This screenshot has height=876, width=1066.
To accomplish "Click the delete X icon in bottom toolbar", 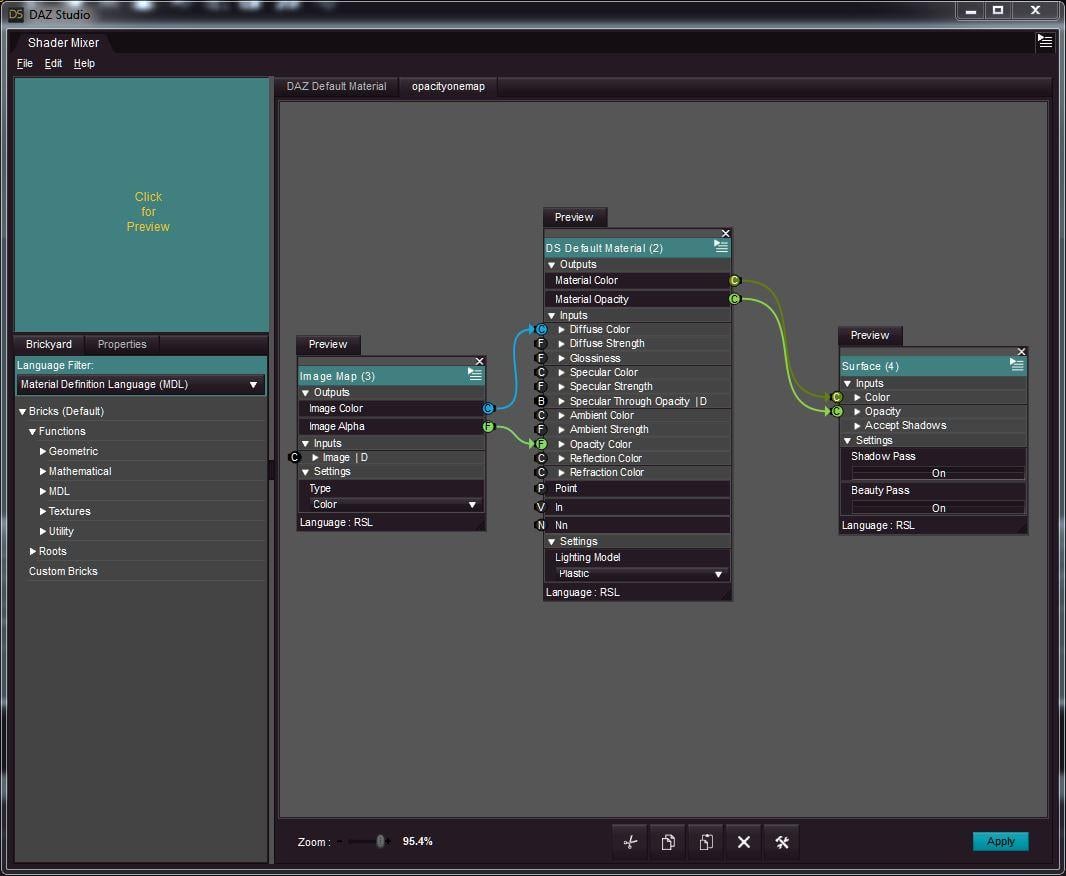I will [744, 842].
